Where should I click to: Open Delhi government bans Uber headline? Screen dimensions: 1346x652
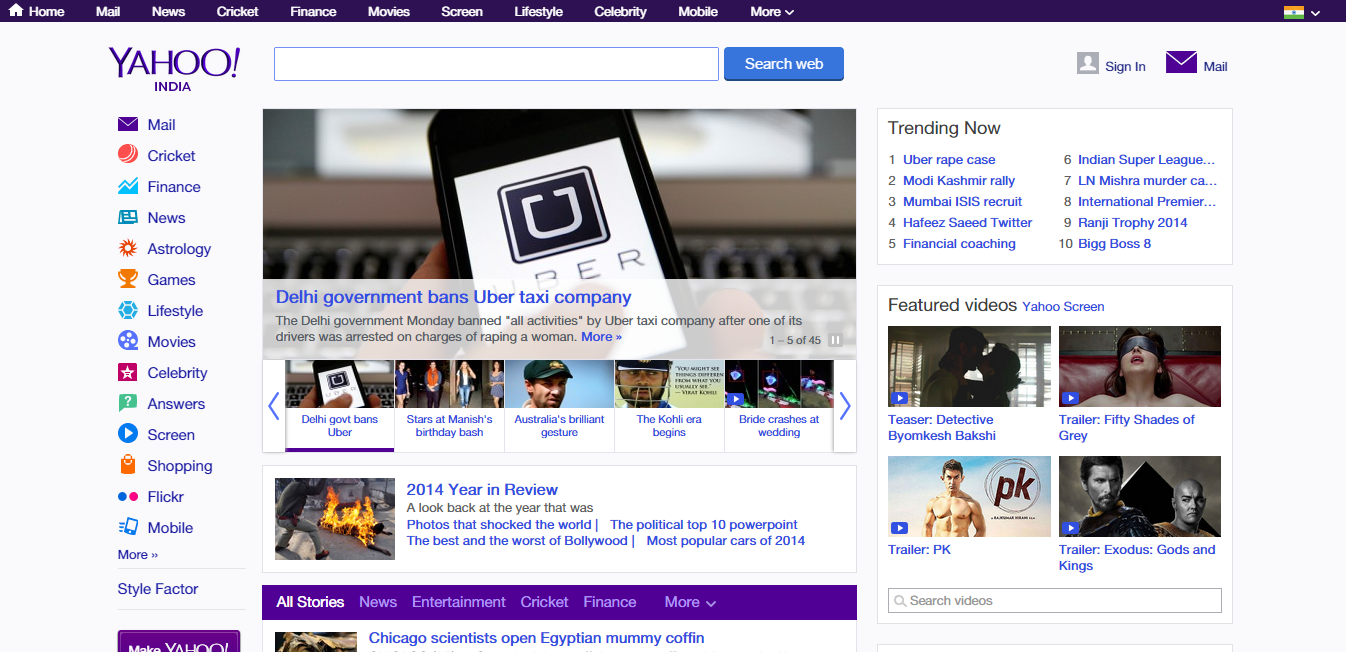coord(453,297)
